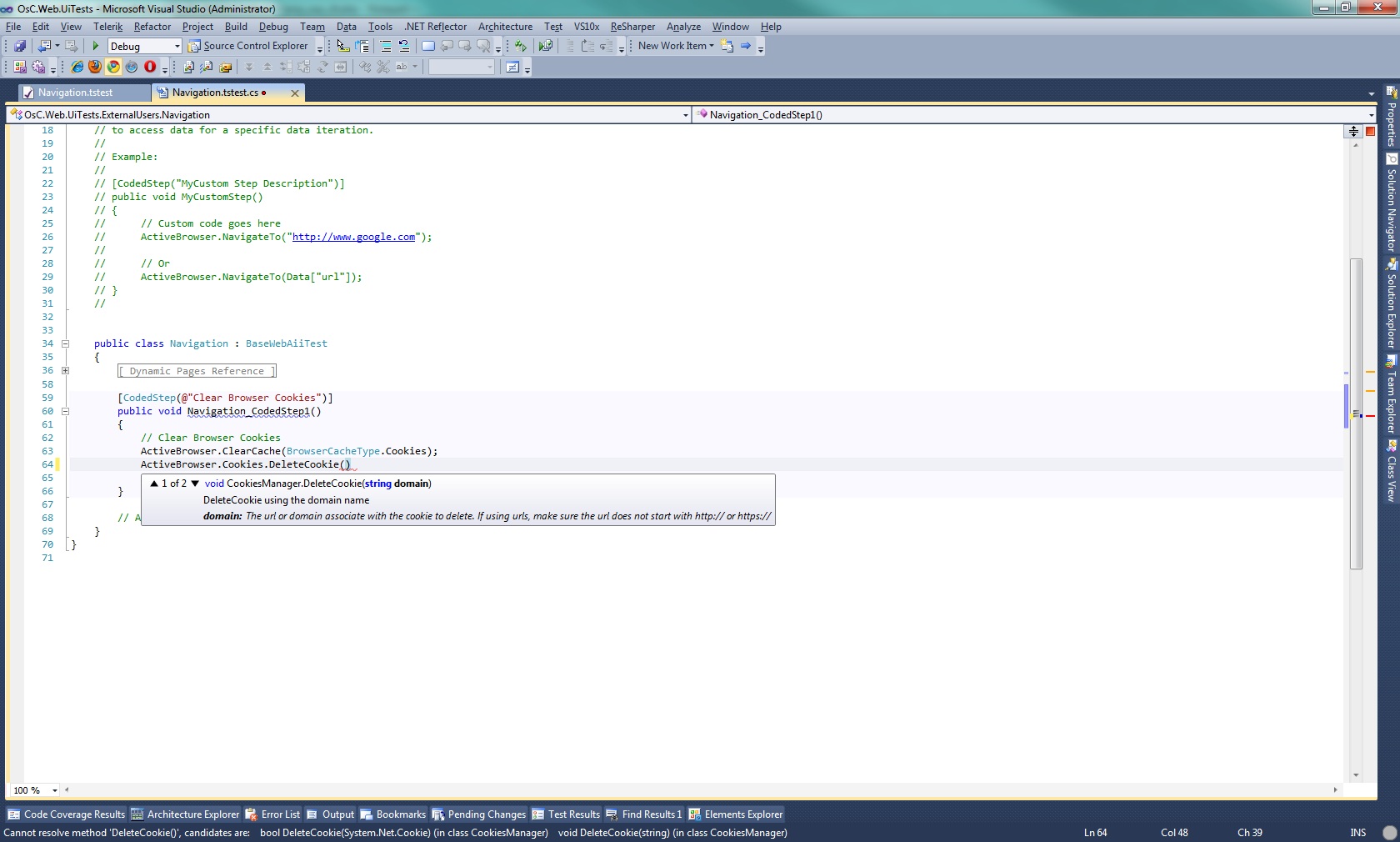Open Find Results 1 panel
Image resolution: width=1400 pixels, height=842 pixels.
pos(643,814)
